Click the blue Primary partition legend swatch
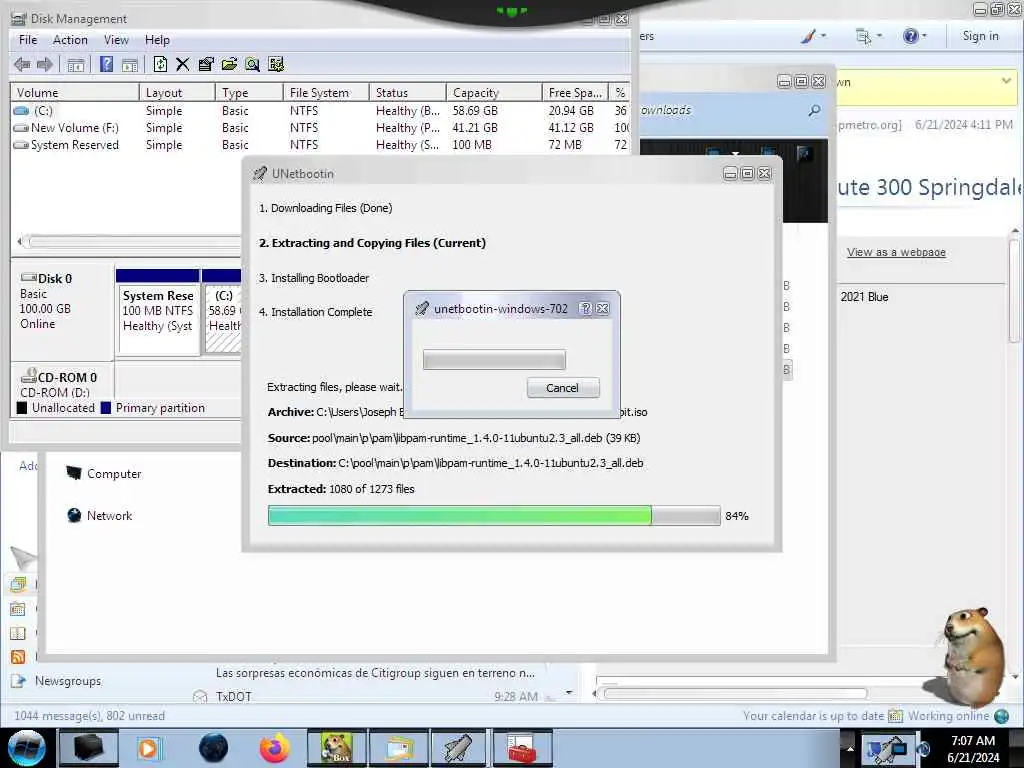This screenshot has width=1024, height=768. [x=106, y=408]
